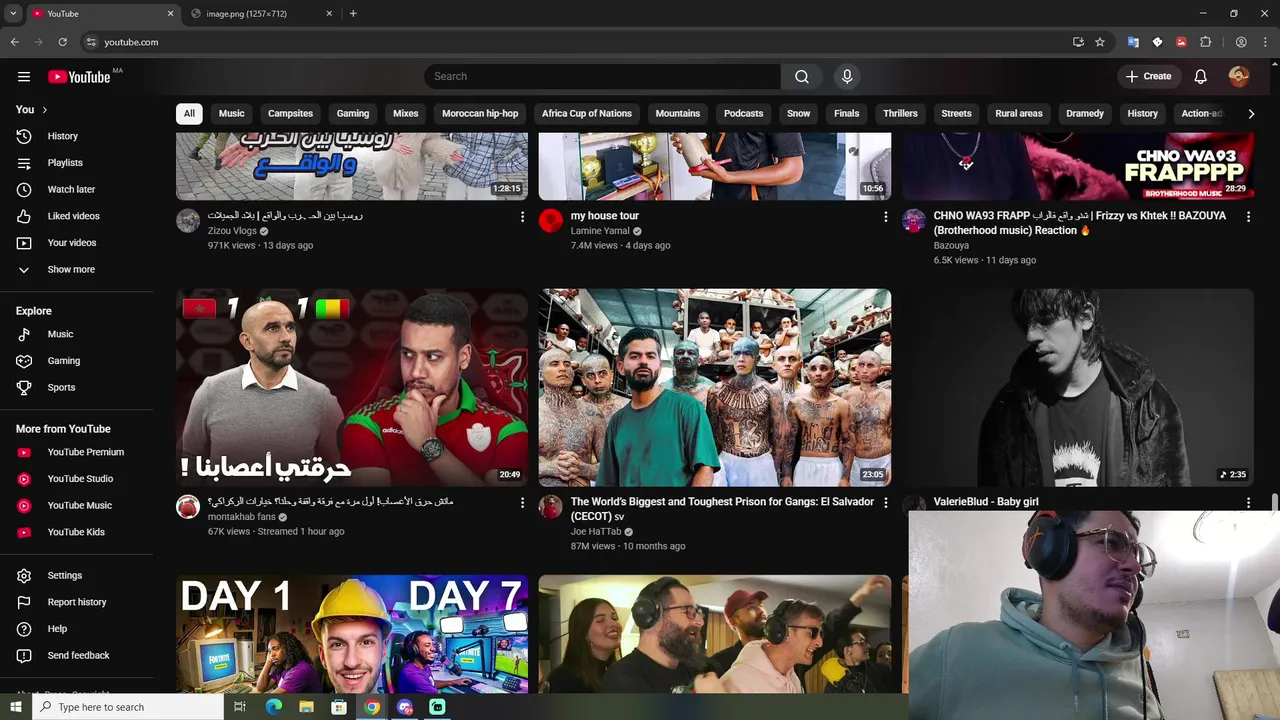The height and width of the screenshot is (720, 1280).
Task: Open Music under Explore
Action: [x=60, y=334]
